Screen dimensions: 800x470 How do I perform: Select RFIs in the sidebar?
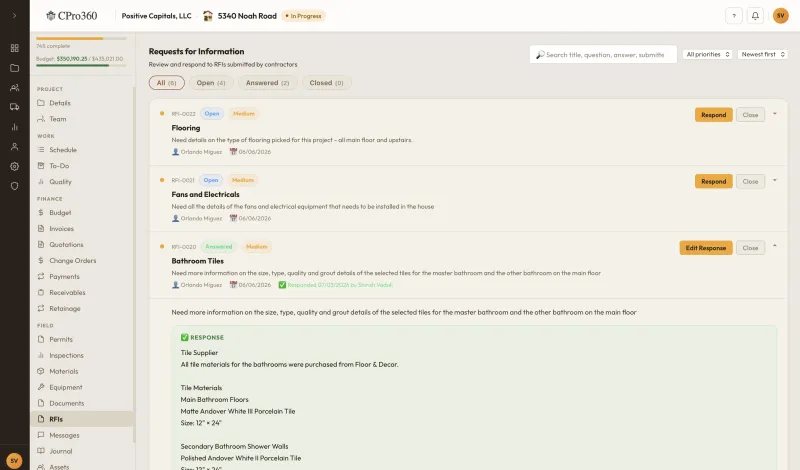tap(82, 419)
